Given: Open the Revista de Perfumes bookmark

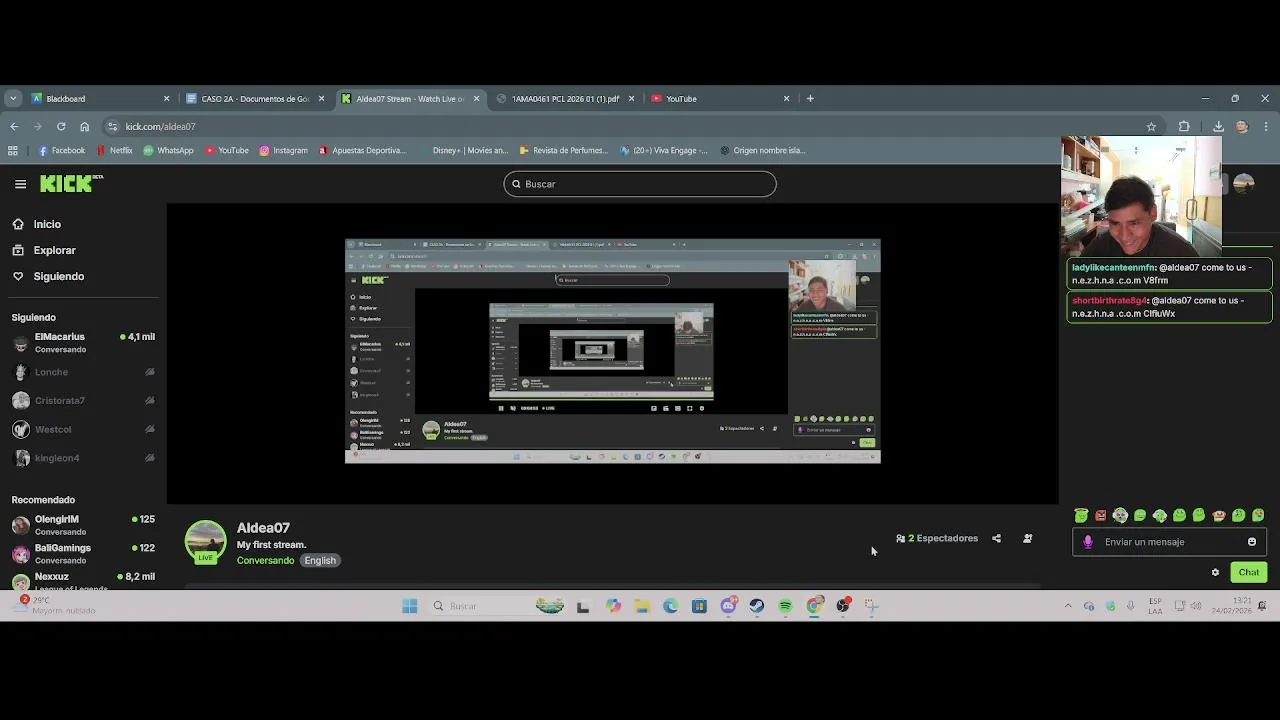Looking at the screenshot, I should (564, 150).
